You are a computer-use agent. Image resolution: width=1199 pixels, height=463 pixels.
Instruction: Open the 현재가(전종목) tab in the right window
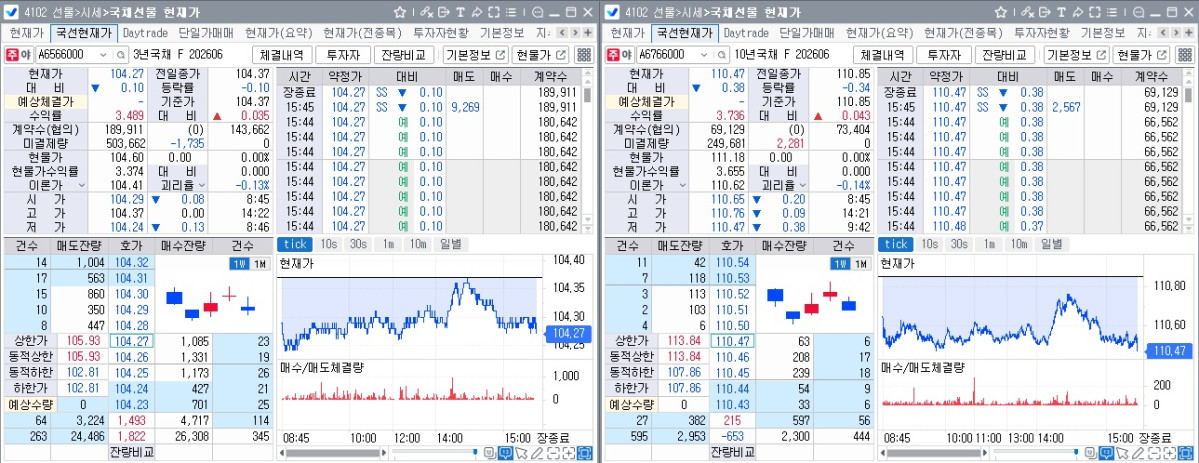click(x=963, y=33)
